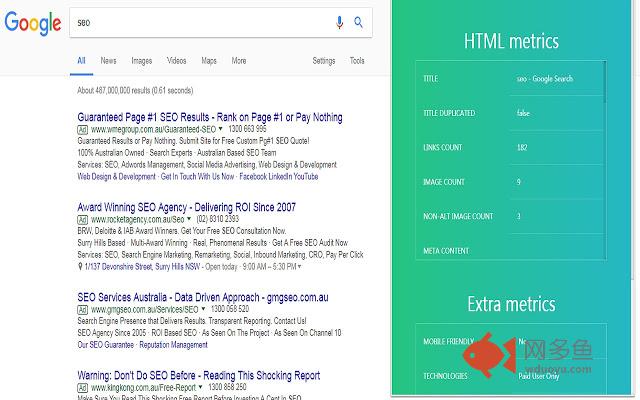Click the LINKS COUNT row label
This screenshot has height=400, width=640.
coord(443,147)
